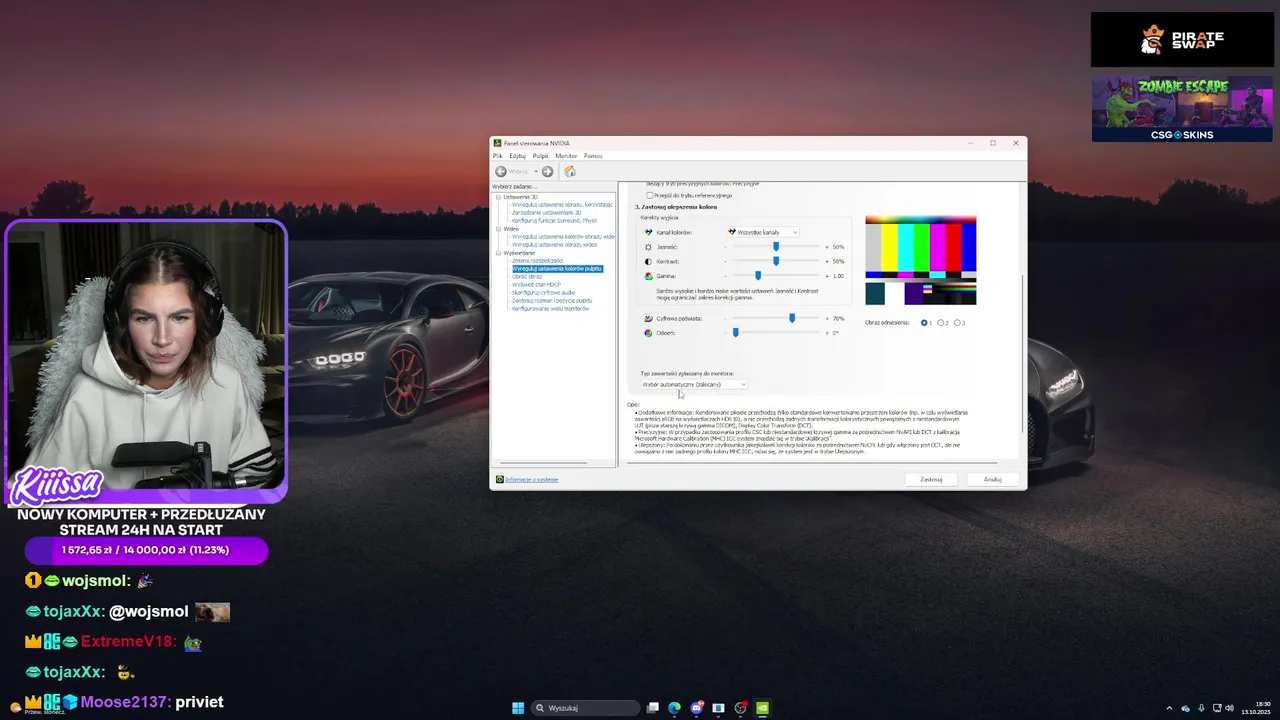Image resolution: width=1280 pixels, height=720 pixels.
Task: Open Task View on taskbar
Action: point(652,708)
